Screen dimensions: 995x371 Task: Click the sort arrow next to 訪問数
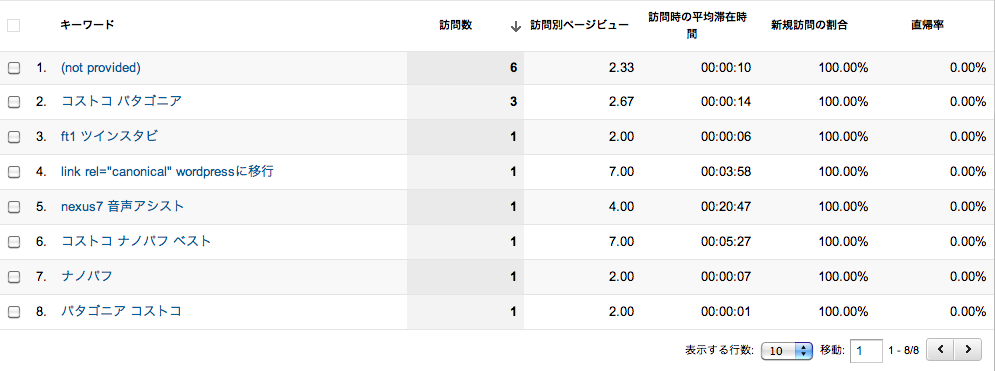point(516,26)
